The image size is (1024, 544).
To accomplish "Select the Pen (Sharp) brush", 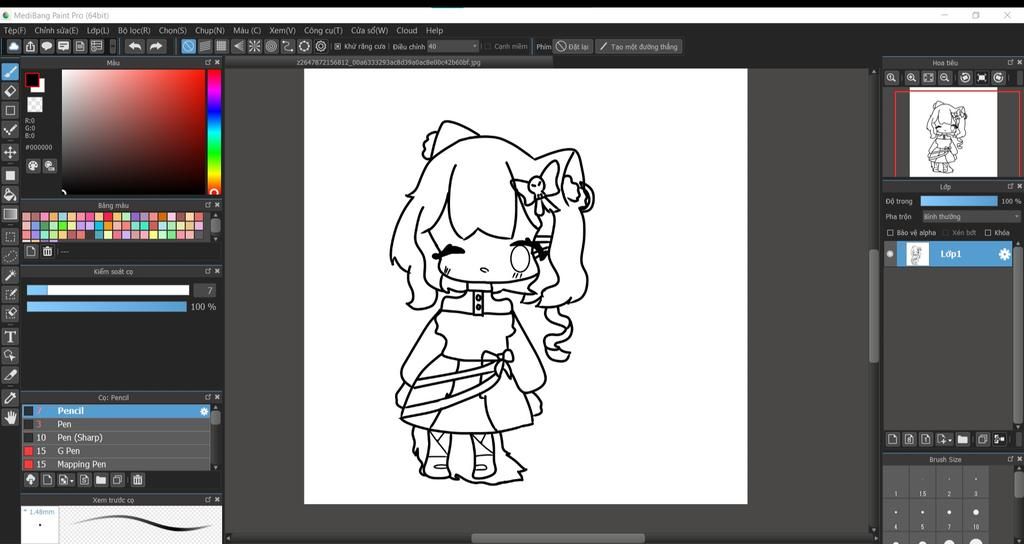I will pos(116,438).
